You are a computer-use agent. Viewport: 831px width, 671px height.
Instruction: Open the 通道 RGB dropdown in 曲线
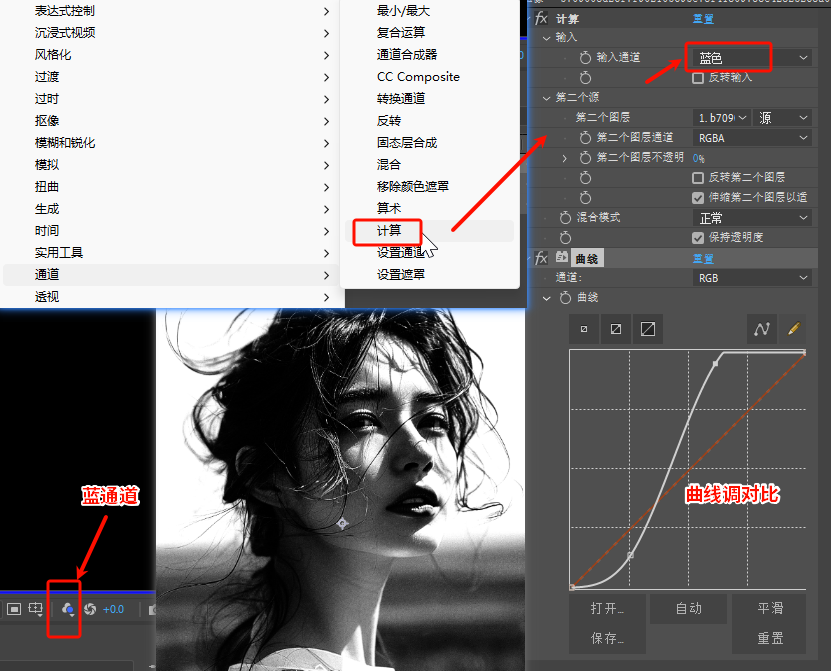click(752, 278)
